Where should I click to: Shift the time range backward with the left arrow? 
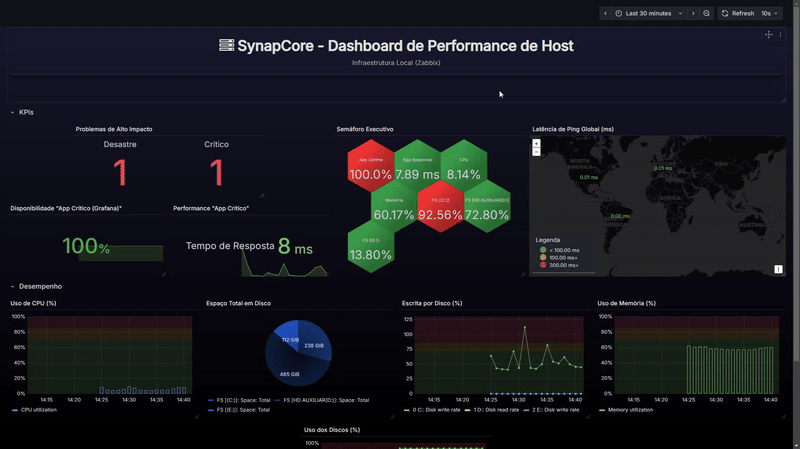pyautogui.click(x=605, y=14)
